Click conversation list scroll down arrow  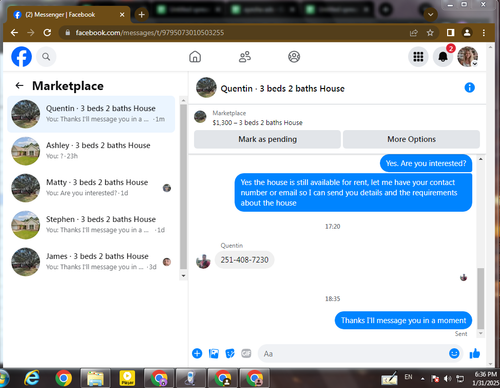coord(183,276)
